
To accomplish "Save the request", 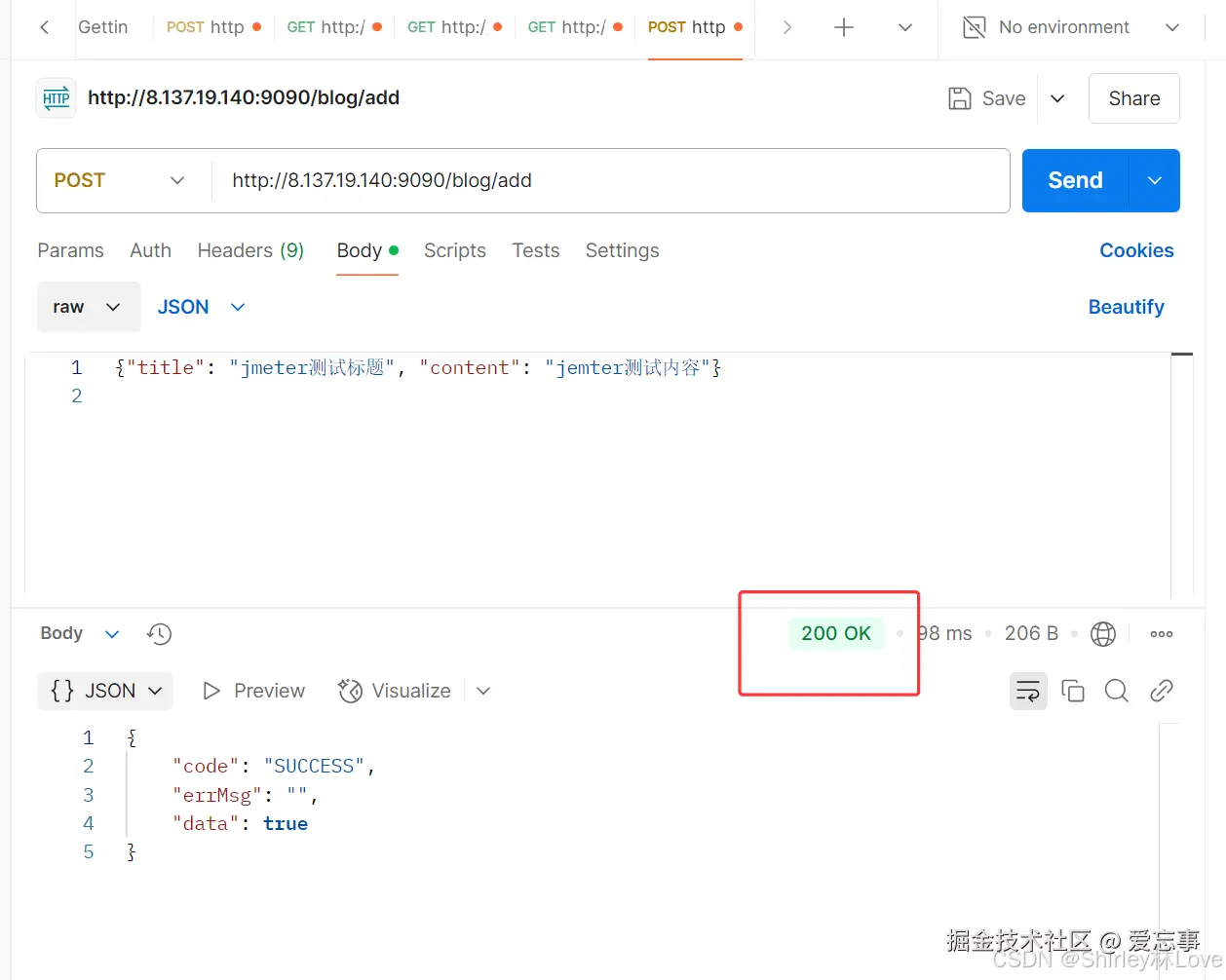I will coord(987,98).
